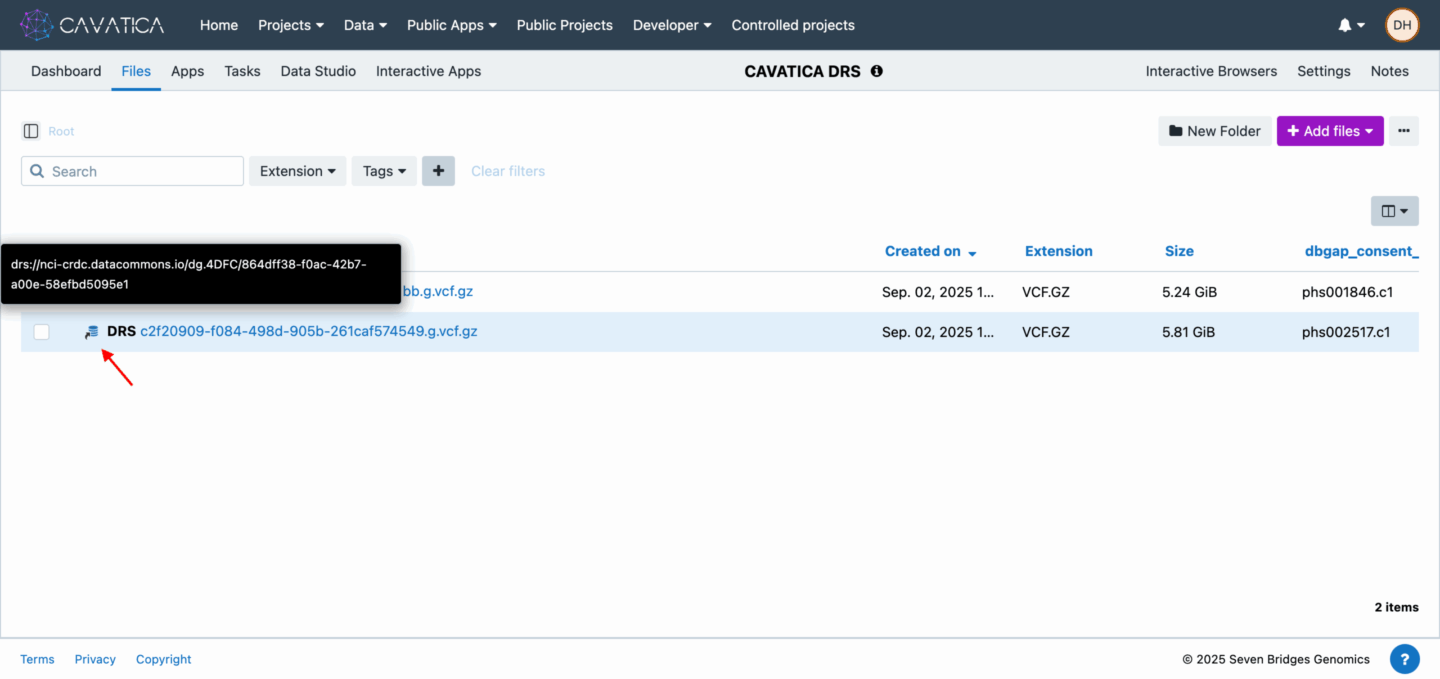Select the checkbox for the c2f20909 file row
This screenshot has width=1440, height=679.
tap(41, 331)
